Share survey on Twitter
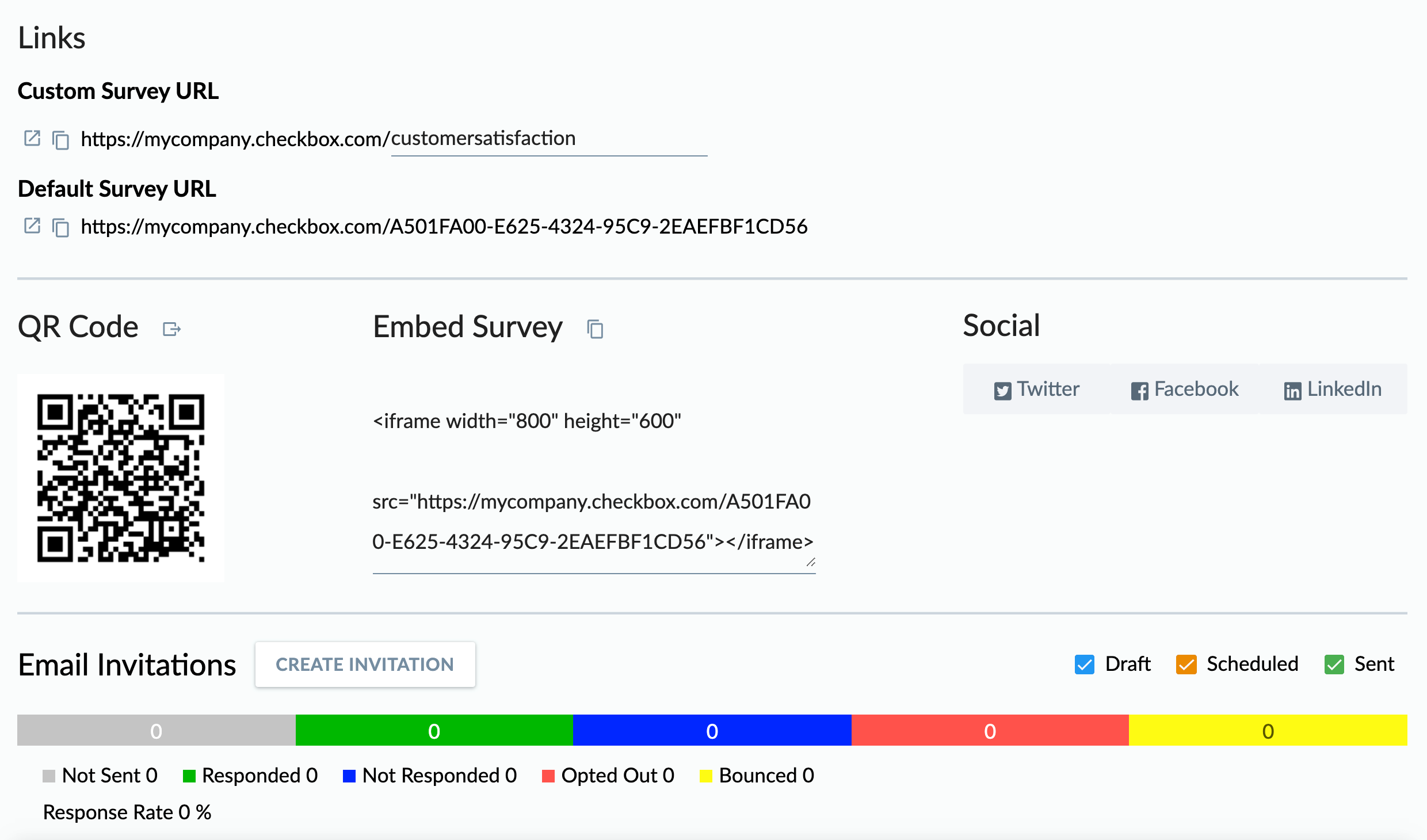Viewport: 1427px width, 840px height. click(1037, 390)
